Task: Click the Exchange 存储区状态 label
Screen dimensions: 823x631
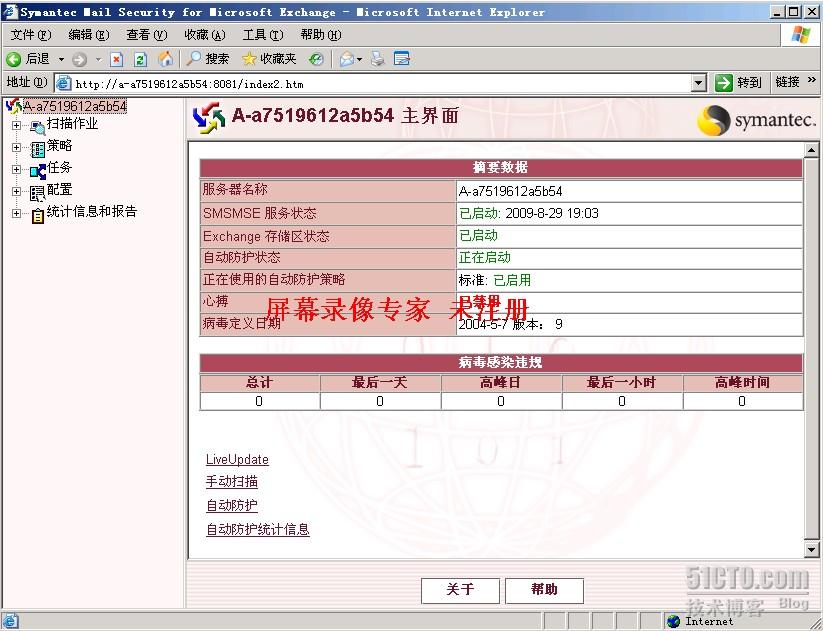Action: tap(266, 236)
